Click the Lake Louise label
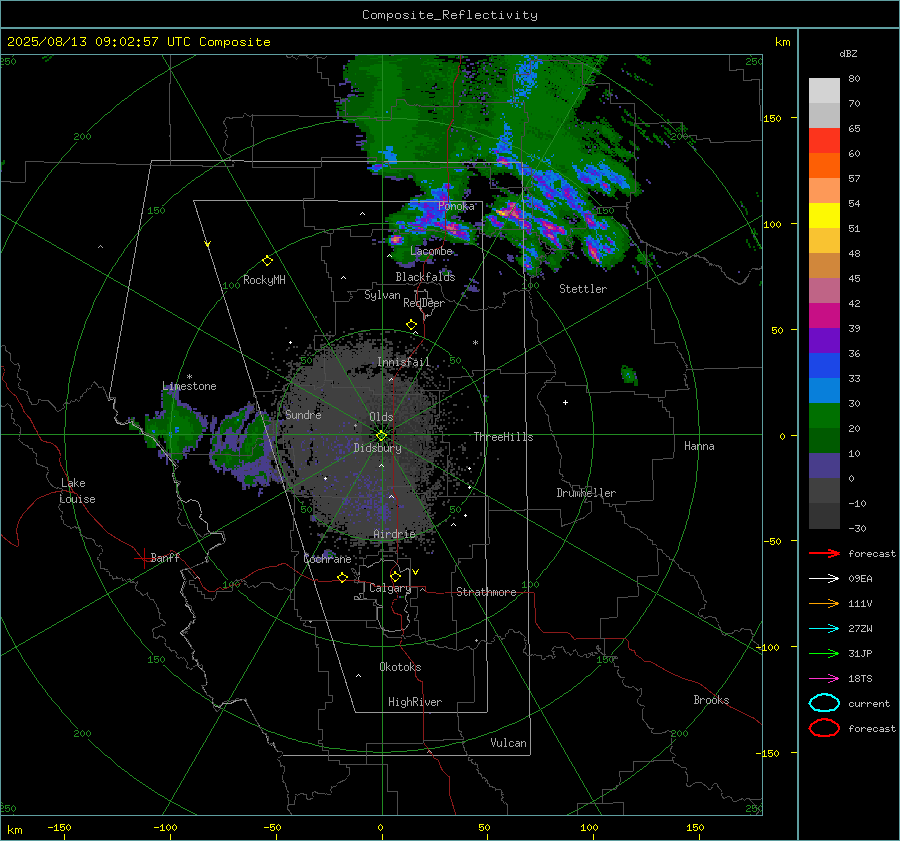Image resolution: width=900 pixels, height=841 pixels. point(77,491)
